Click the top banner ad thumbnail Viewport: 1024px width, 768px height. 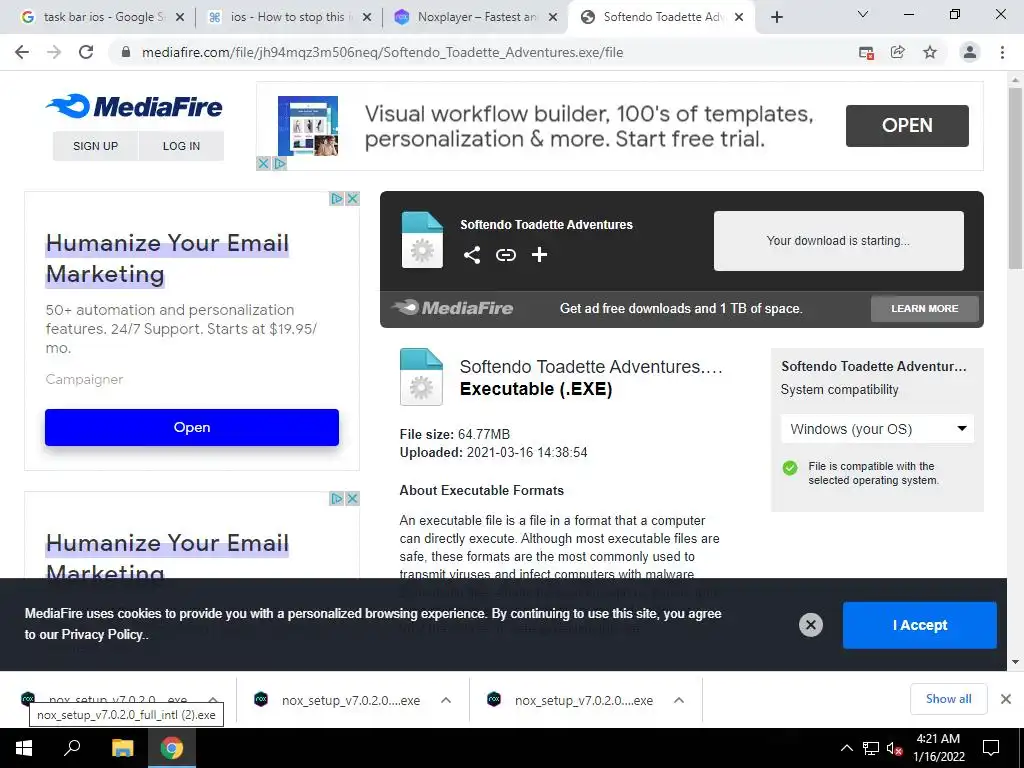tap(308, 125)
